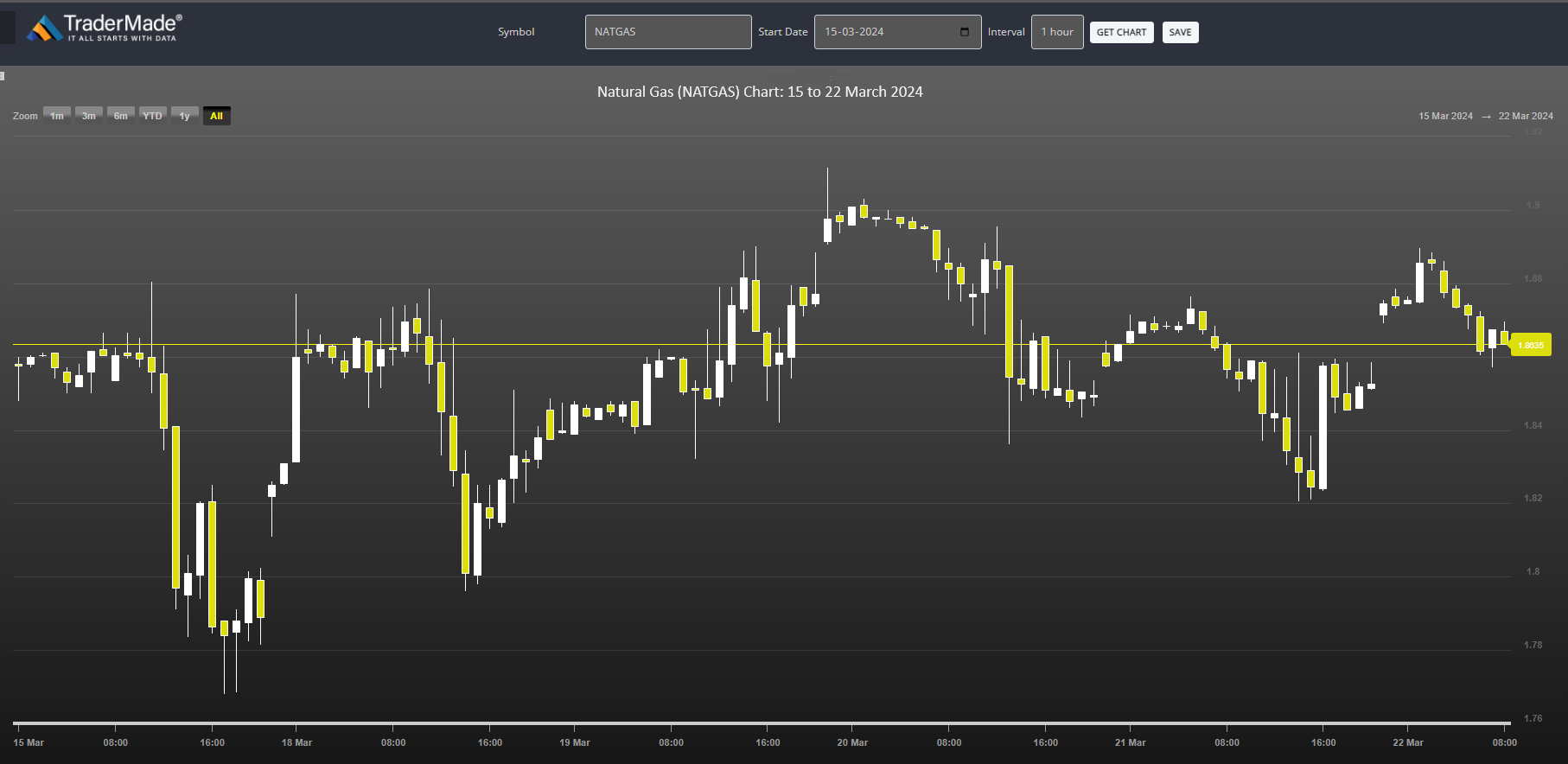This screenshot has height=764, width=1568.
Task: Click the 18 Mar x-axis label
Action: 296,742
